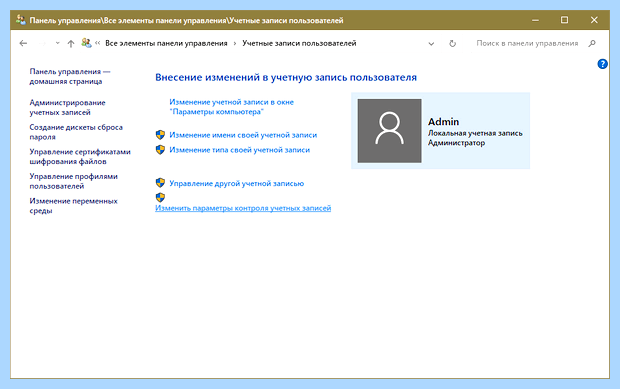Open 'Создание дискеты сброса пароля'
Screen dimensions: 620x389
coord(76,132)
